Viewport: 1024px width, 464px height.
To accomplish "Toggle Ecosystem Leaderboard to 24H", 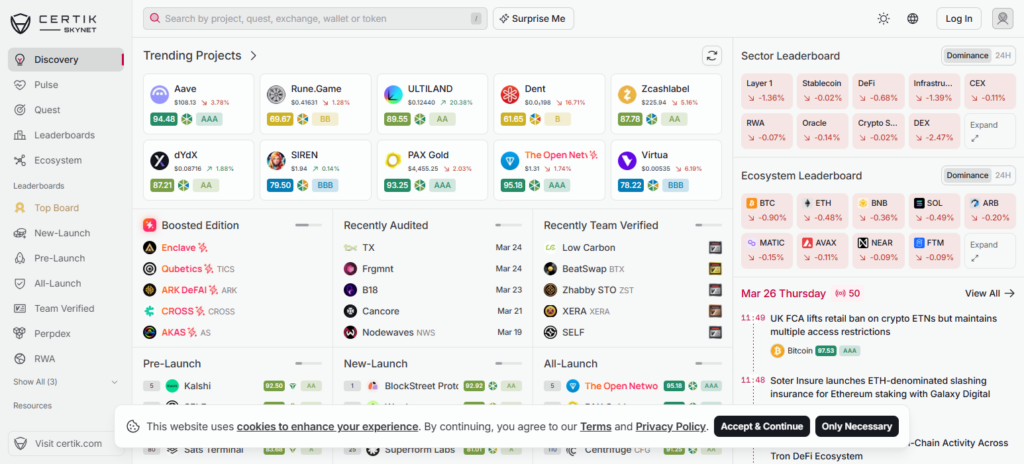I will [1002, 175].
